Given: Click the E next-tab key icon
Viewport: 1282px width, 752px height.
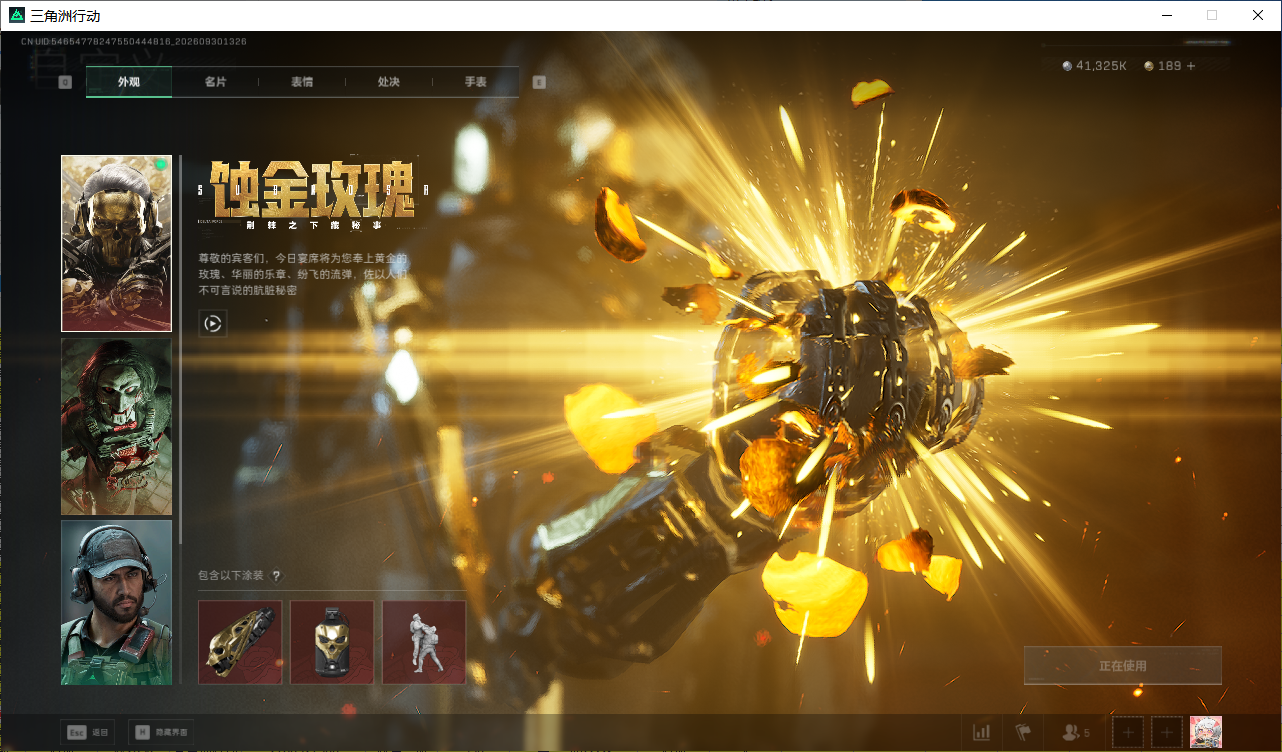Looking at the screenshot, I should [539, 82].
